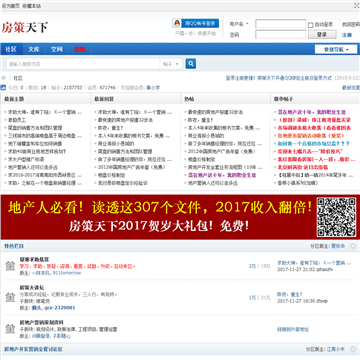Open the 疑难求助悬赏 forum title
Viewport: 360px width, 360px height.
[34, 259]
